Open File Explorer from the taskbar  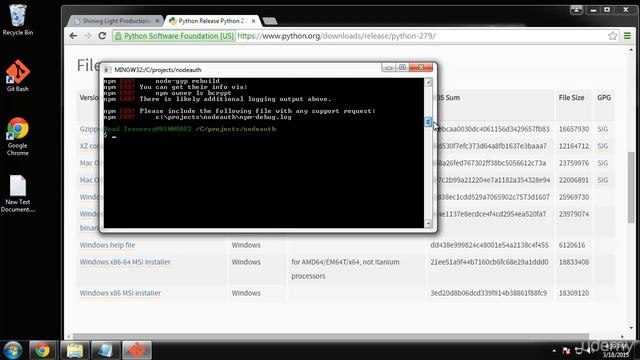pos(74,350)
